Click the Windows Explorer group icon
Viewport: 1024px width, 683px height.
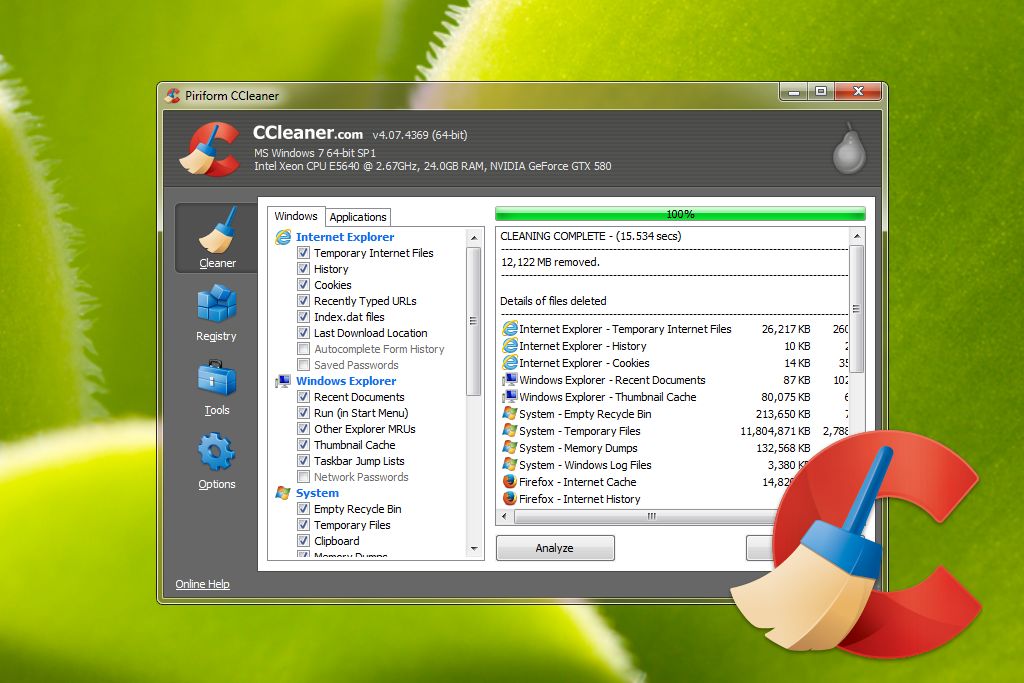pos(283,381)
